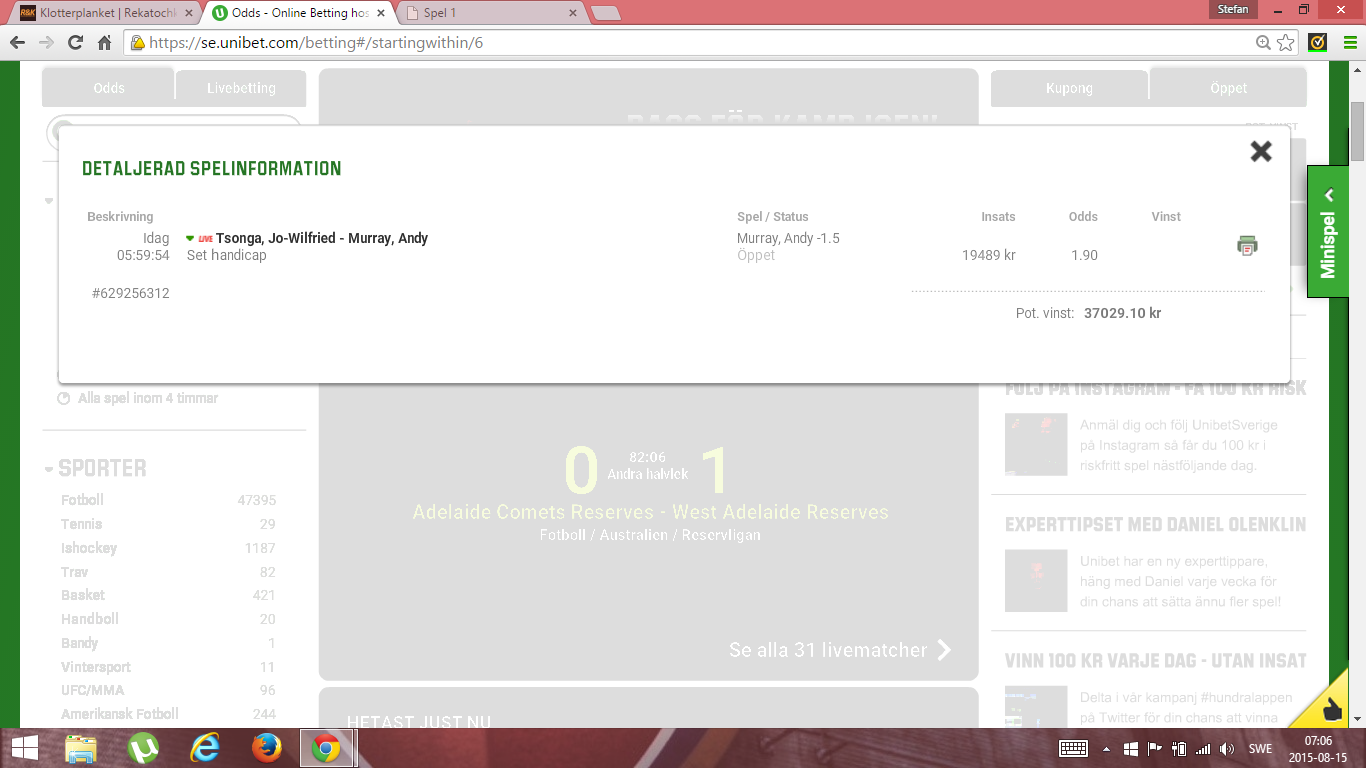Open Fotboll in the sports list
The image size is (1366, 768).
pyautogui.click(x=82, y=500)
